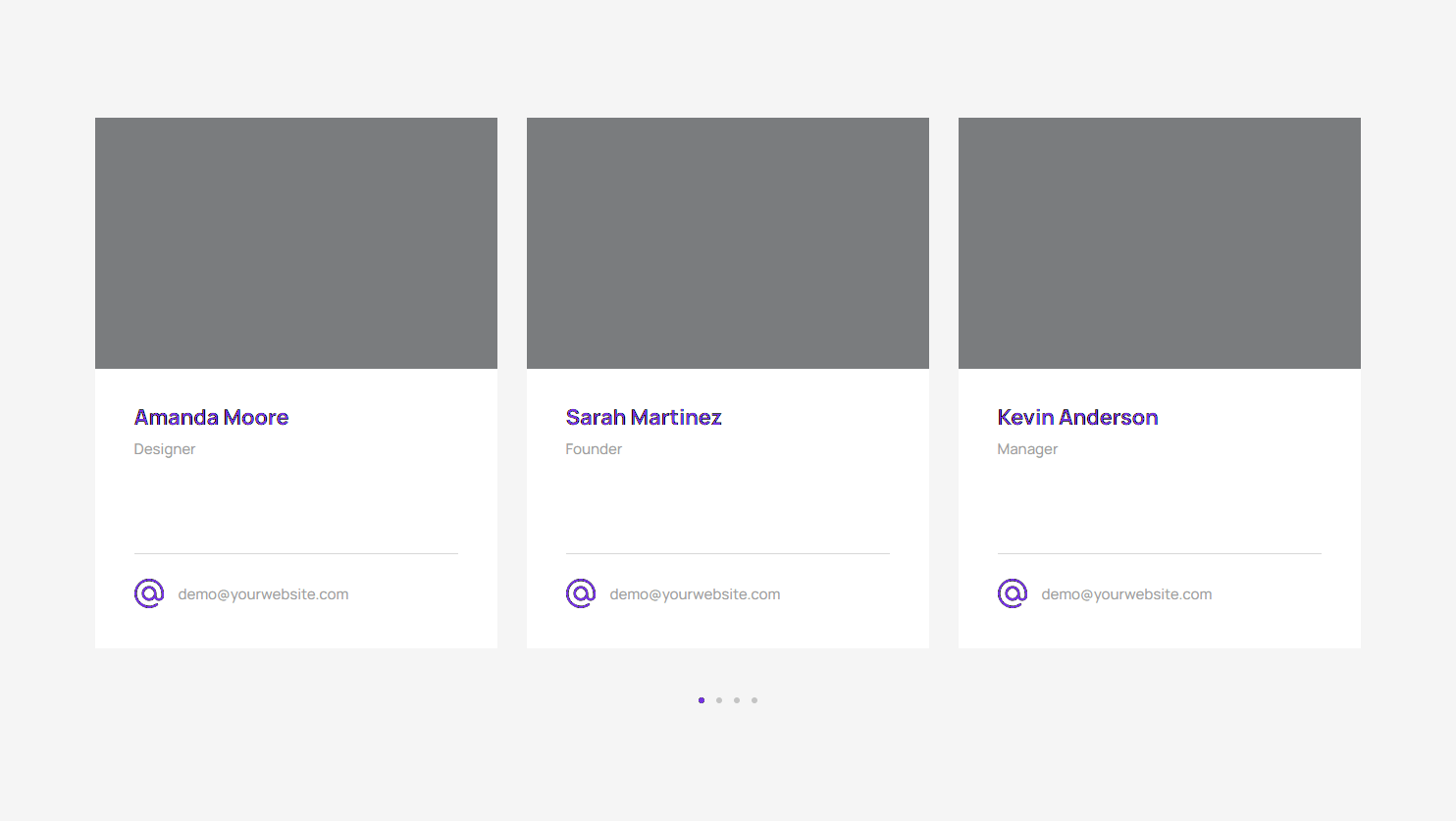Image resolution: width=1456 pixels, height=821 pixels.
Task: Click the Manager role label
Action: click(x=1027, y=449)
